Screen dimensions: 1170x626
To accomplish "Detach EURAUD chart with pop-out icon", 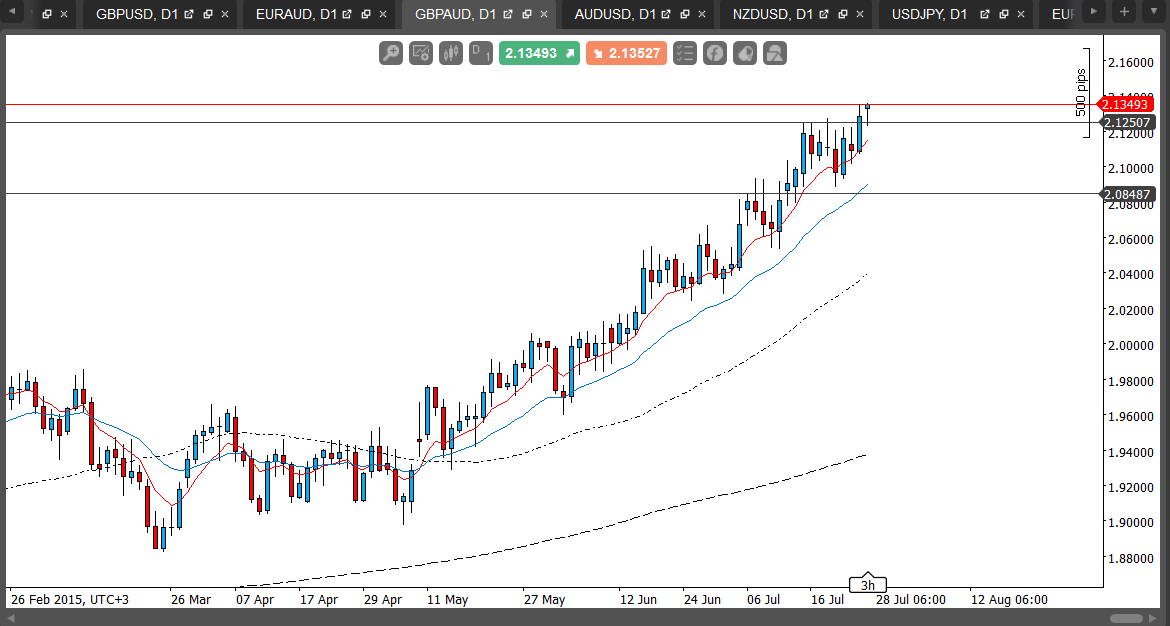I will coord(348,14).
